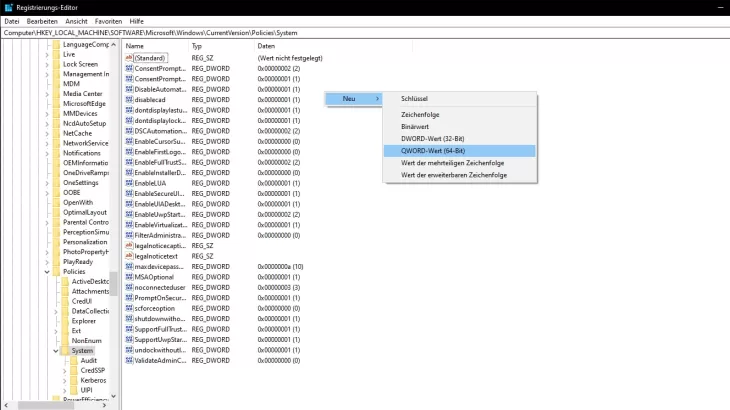
Task: Click the MSAOptional DWORD value icon
Action: click(x=129, y=277)
